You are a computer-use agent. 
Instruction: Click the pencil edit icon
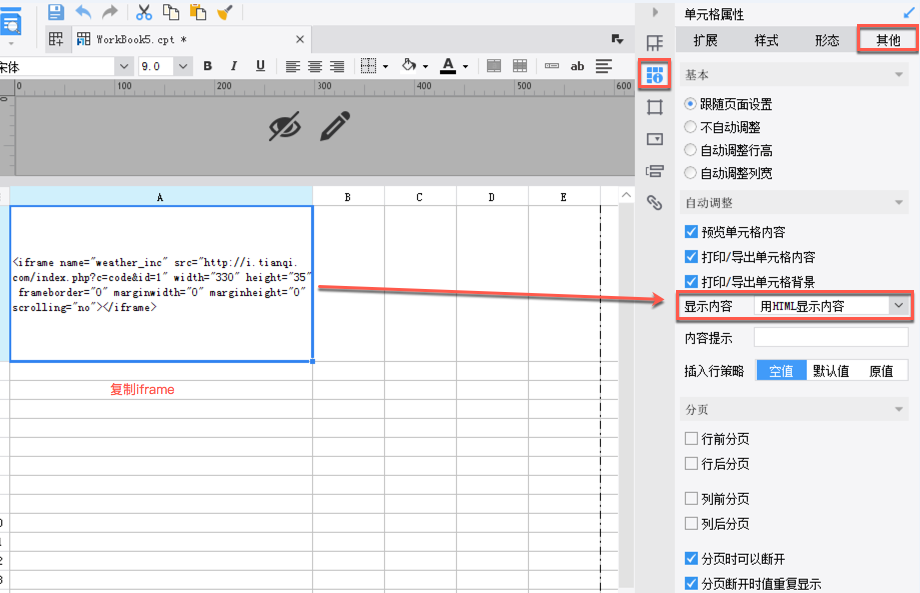pos(335,126)
